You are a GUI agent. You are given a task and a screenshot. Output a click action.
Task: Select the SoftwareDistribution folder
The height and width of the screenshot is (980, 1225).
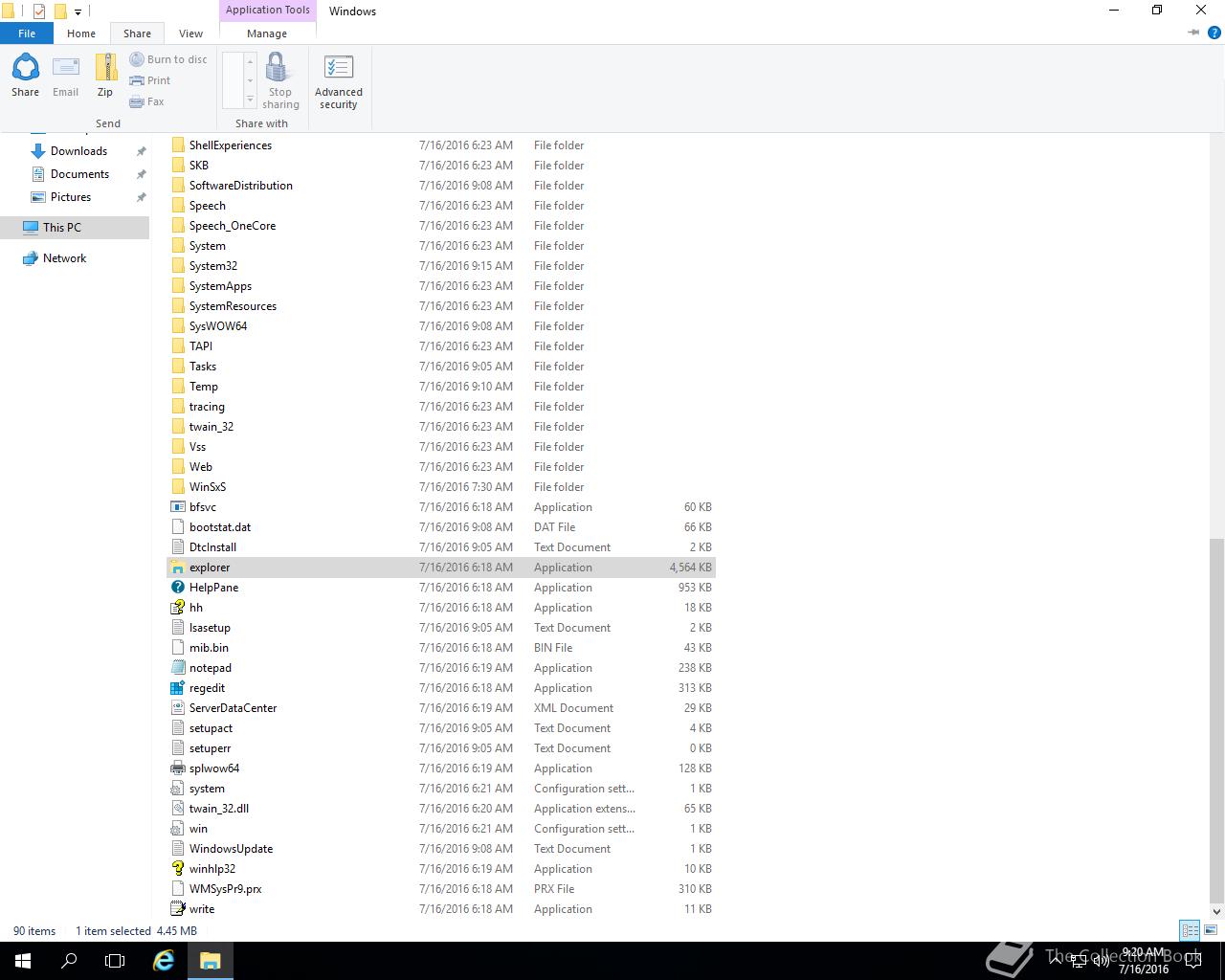pos(441,186)
